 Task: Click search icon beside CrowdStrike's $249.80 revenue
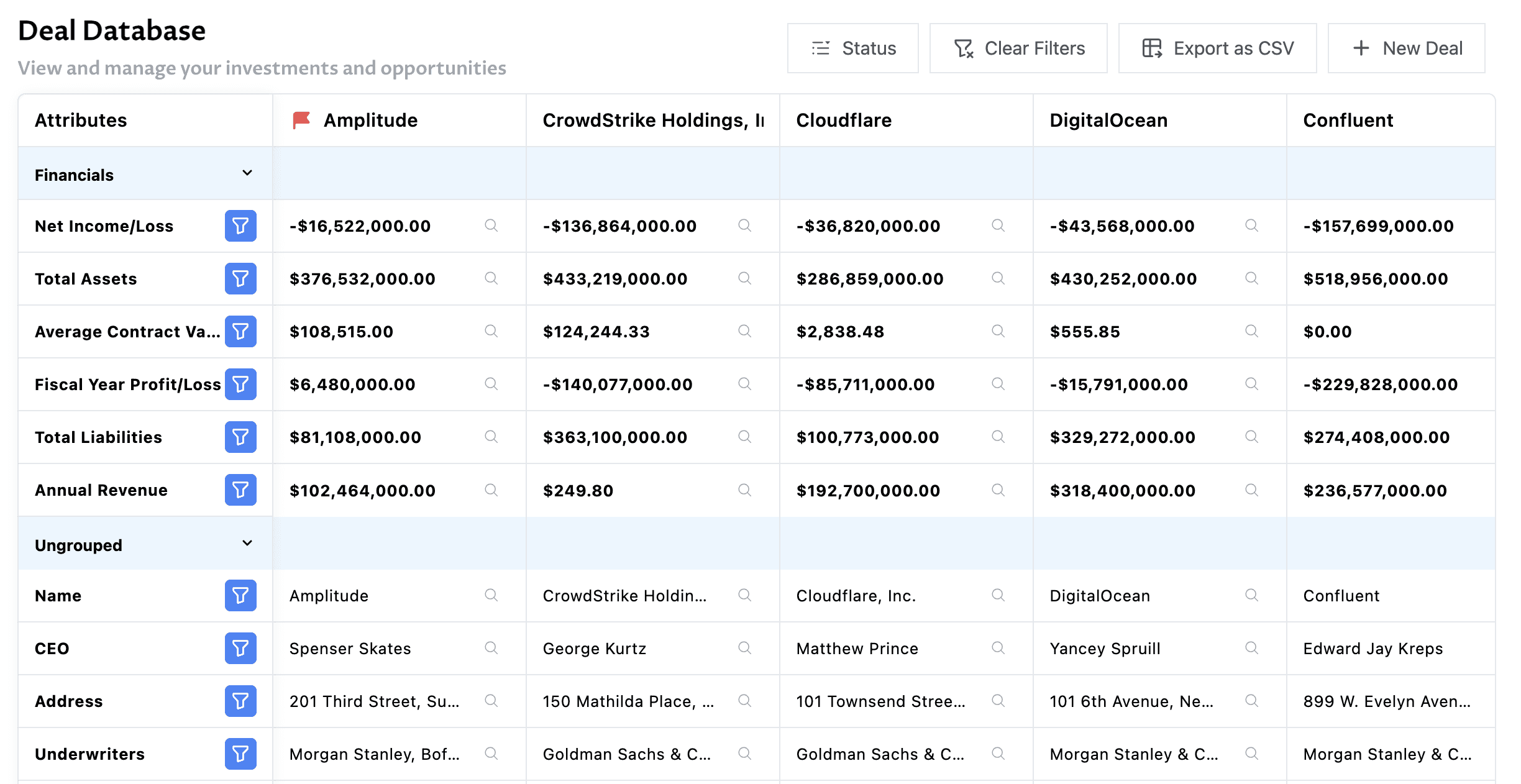tap(744, 490)
